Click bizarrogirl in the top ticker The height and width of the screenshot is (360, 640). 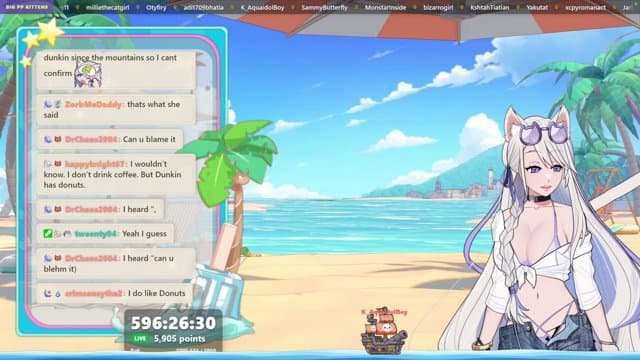coord(438,7)
